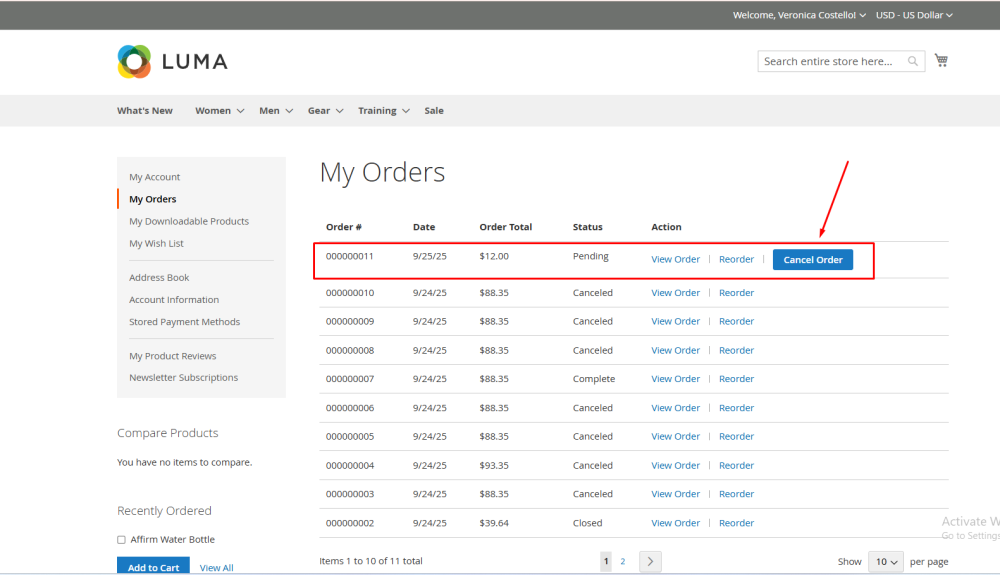Open the Show 10 per page dropdown
The image size is (1000, 575).
click(x=886, y=562)
